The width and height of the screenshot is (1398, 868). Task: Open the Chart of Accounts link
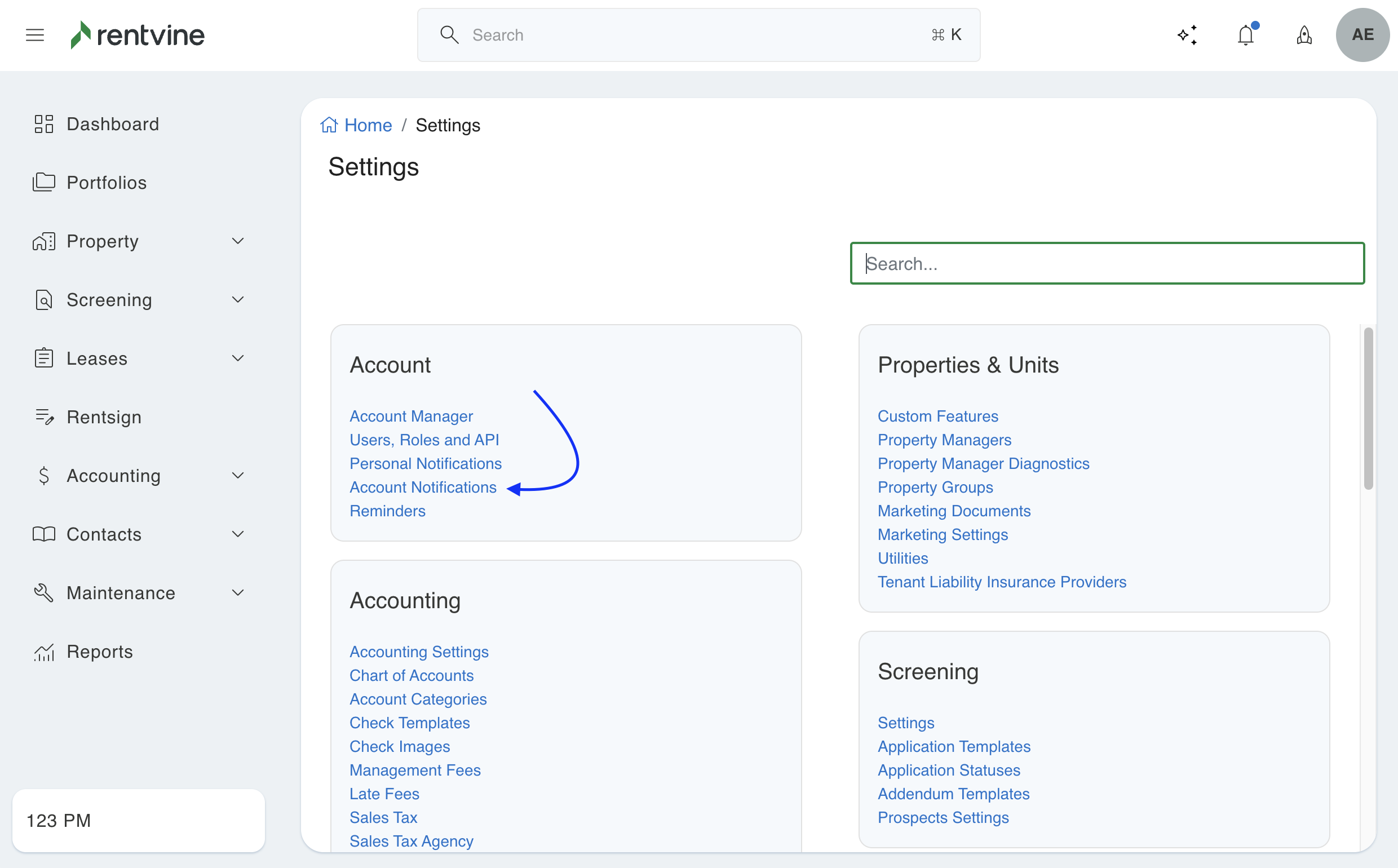coord(411,675)
